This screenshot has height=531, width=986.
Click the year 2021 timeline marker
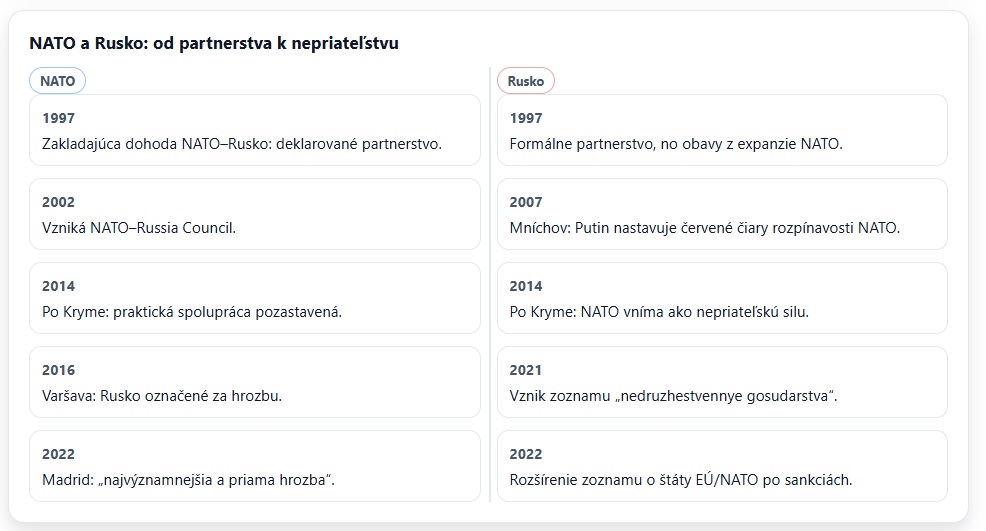click(x=526, y=370)
